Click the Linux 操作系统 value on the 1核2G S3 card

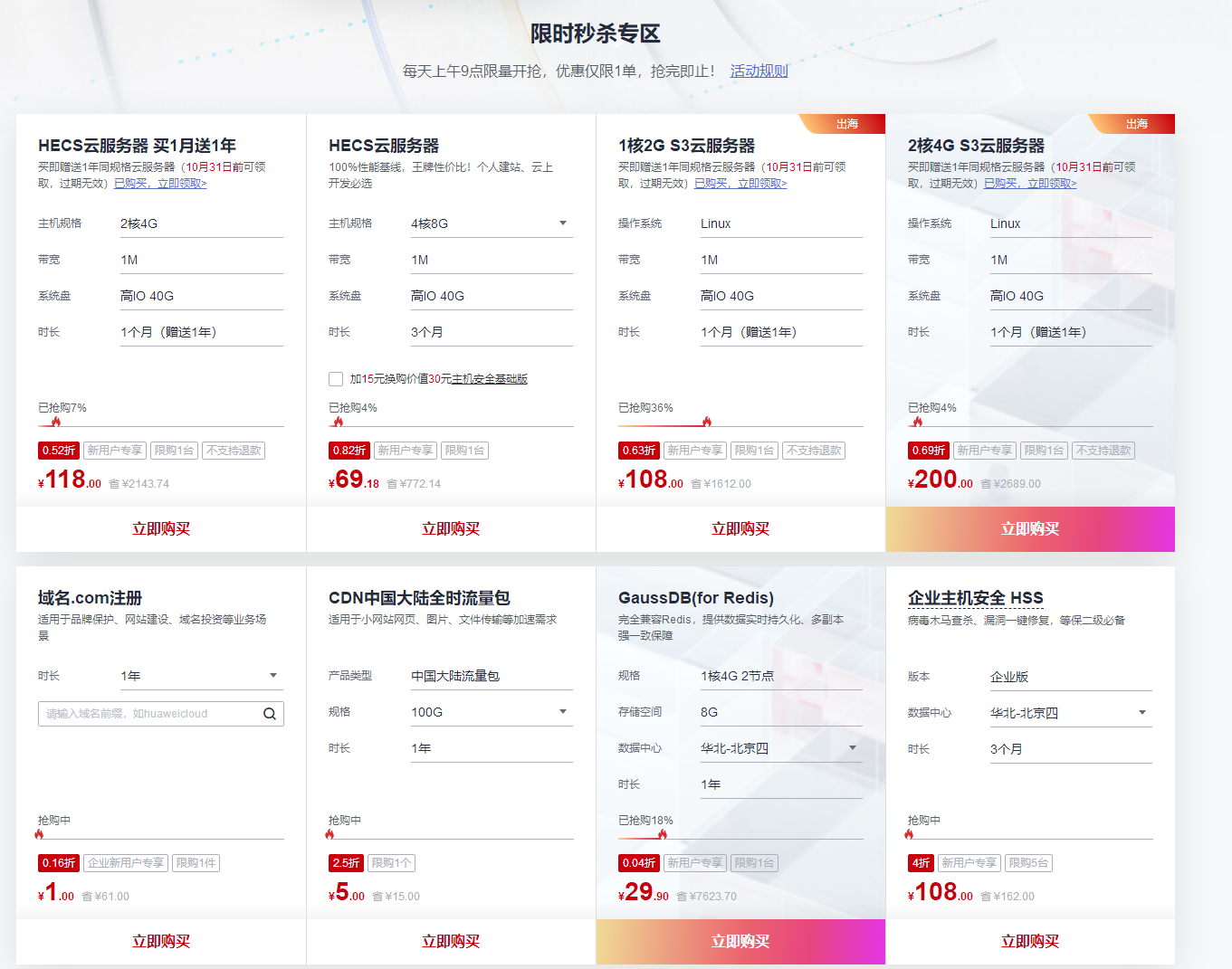715,223
